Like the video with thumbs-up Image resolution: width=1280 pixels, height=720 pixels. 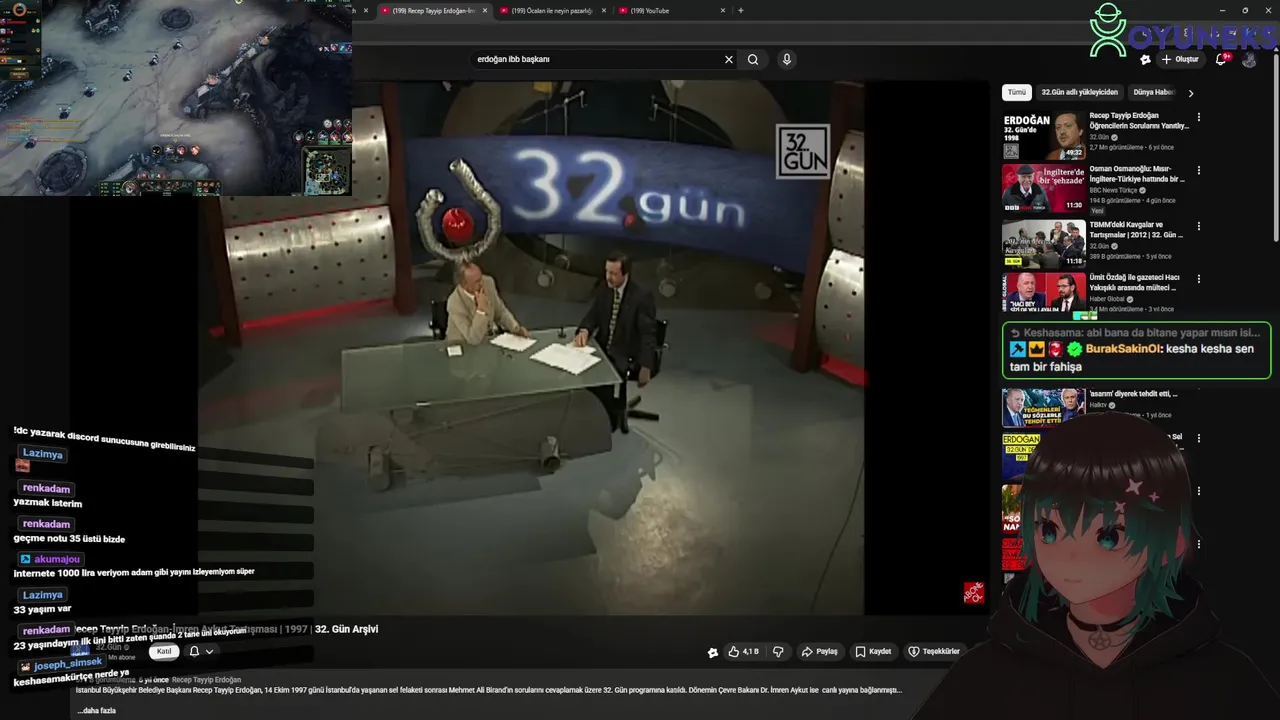tap(743, 651)
